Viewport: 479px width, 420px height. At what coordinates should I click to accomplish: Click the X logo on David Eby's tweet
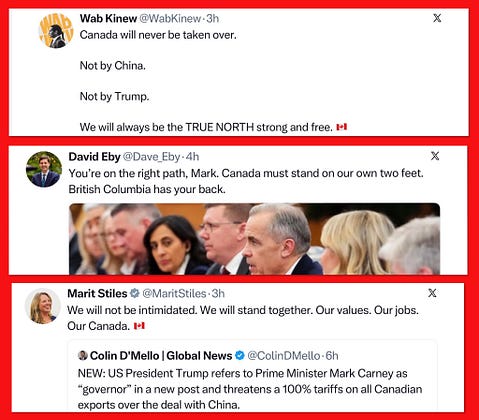point(435,156)
